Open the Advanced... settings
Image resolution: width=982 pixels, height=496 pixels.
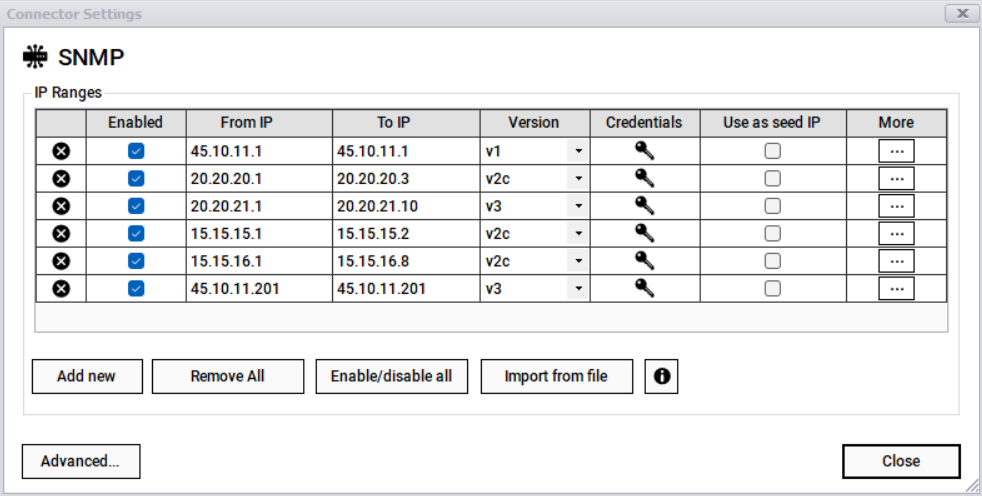pos(80,461)
